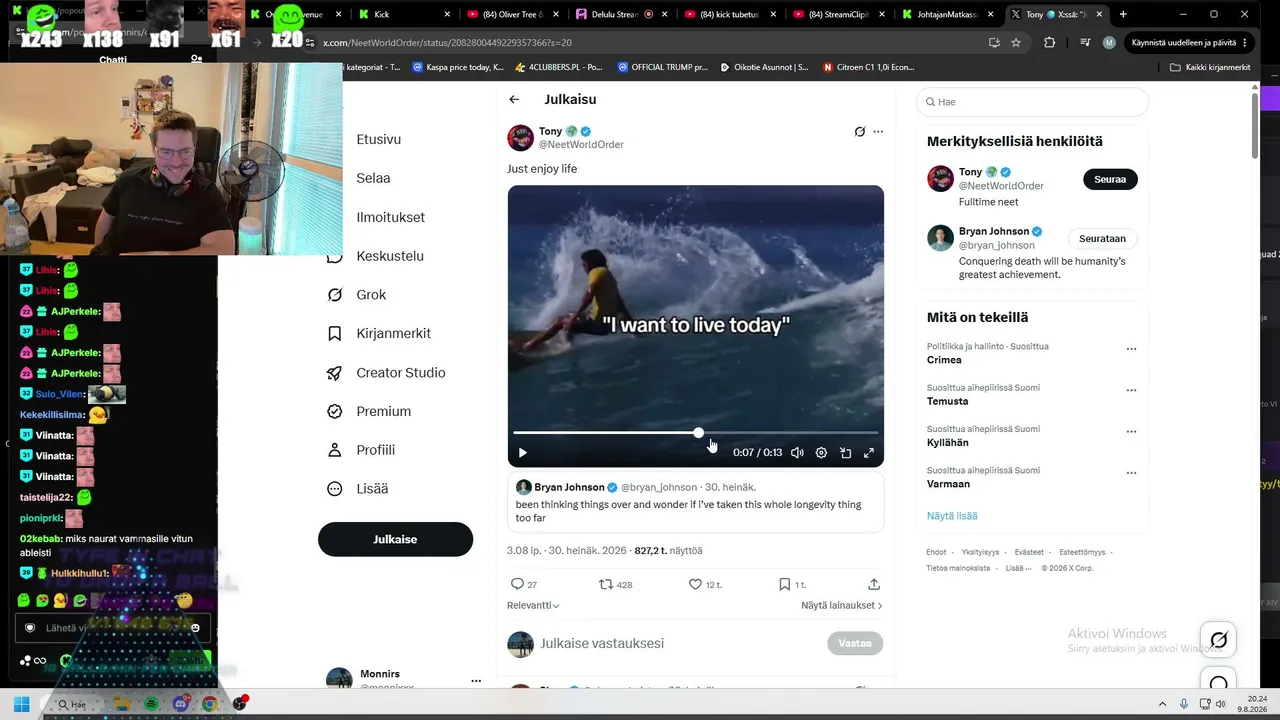Open the floating Grok button
1280x720 pixels.
[1218, 640]
